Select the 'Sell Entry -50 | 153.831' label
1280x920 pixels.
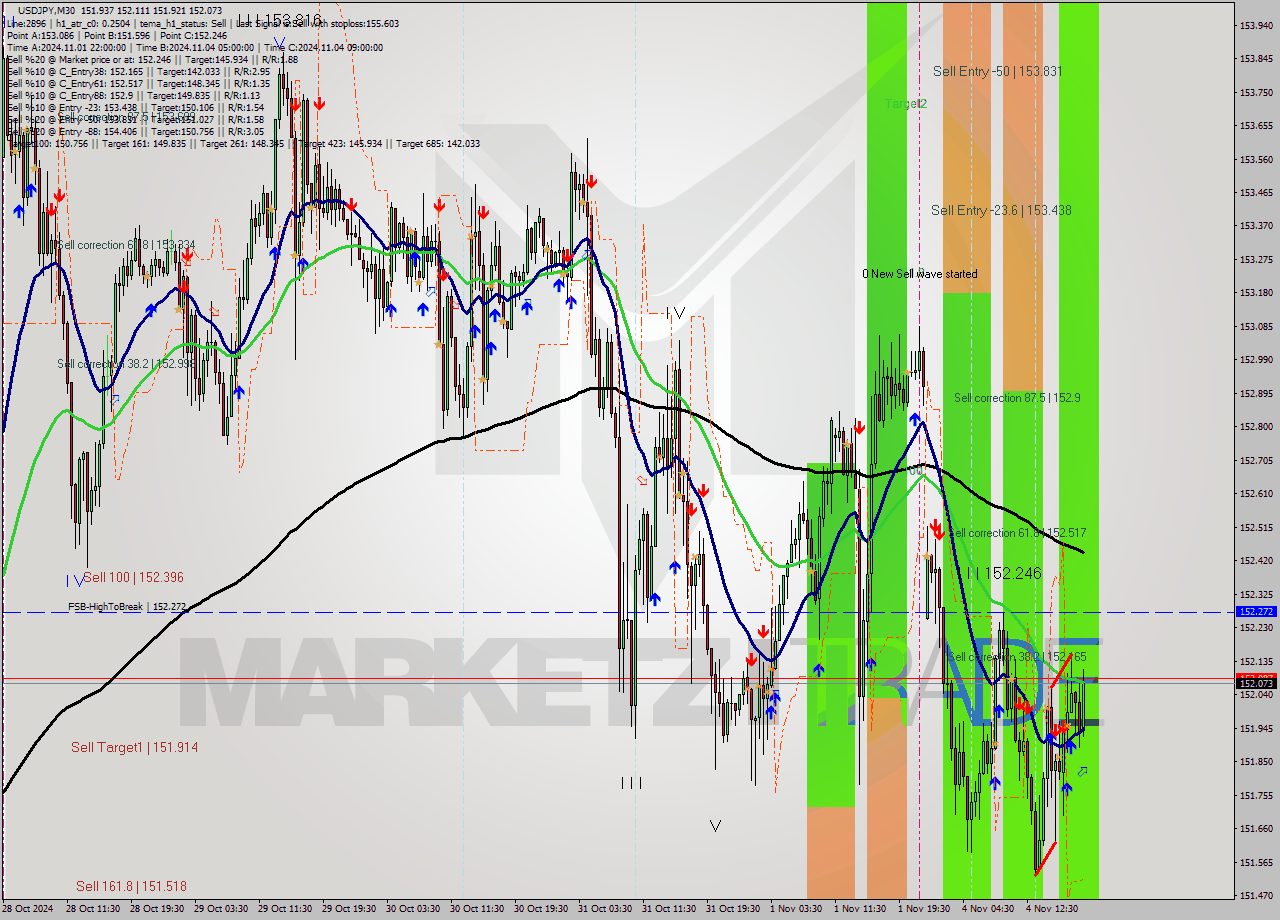[x=997, y=71]
